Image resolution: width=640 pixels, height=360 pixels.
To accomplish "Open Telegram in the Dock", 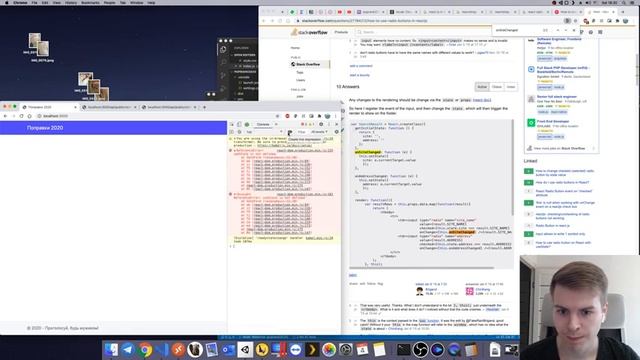I will tap(128, 350).
